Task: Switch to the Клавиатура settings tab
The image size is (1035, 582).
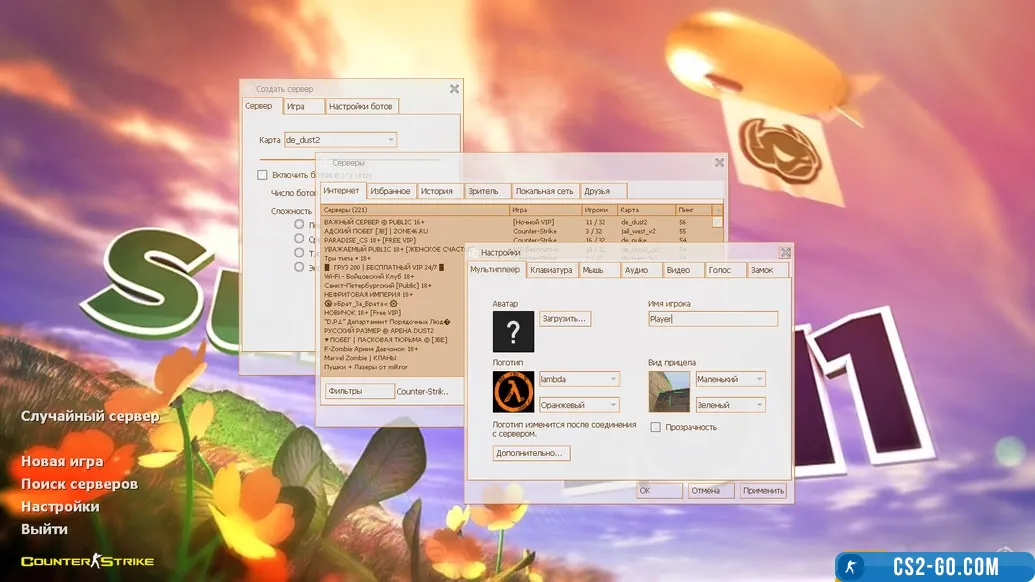Action: (x=551, y=270)
